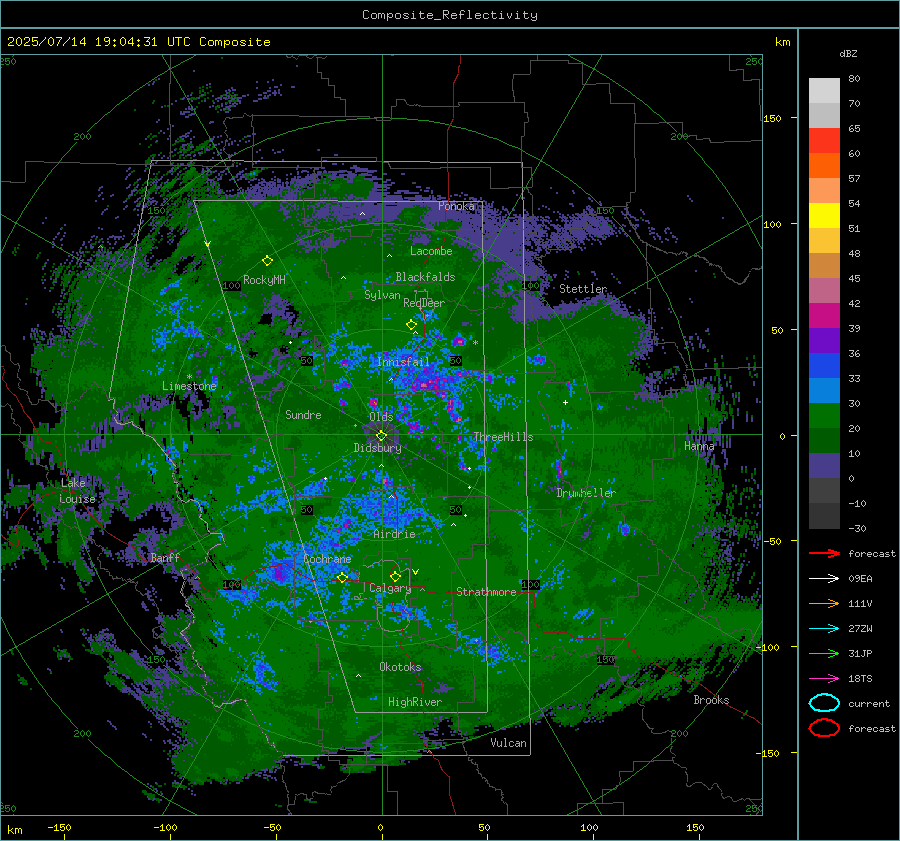Click the HighRiver label

click(x=415, y=702)
